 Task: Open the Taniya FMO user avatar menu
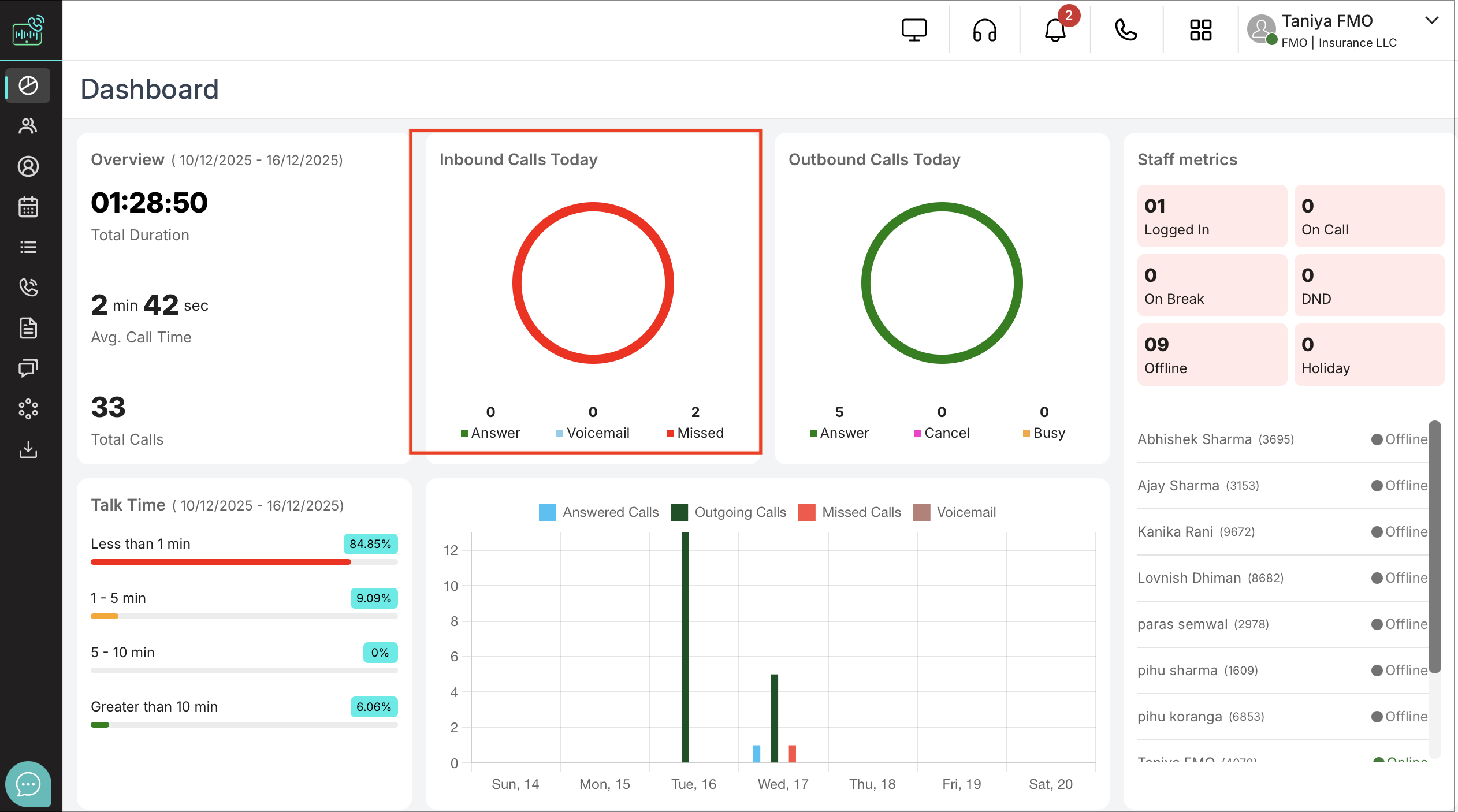pyautogui.click(x=1262, y=30)
